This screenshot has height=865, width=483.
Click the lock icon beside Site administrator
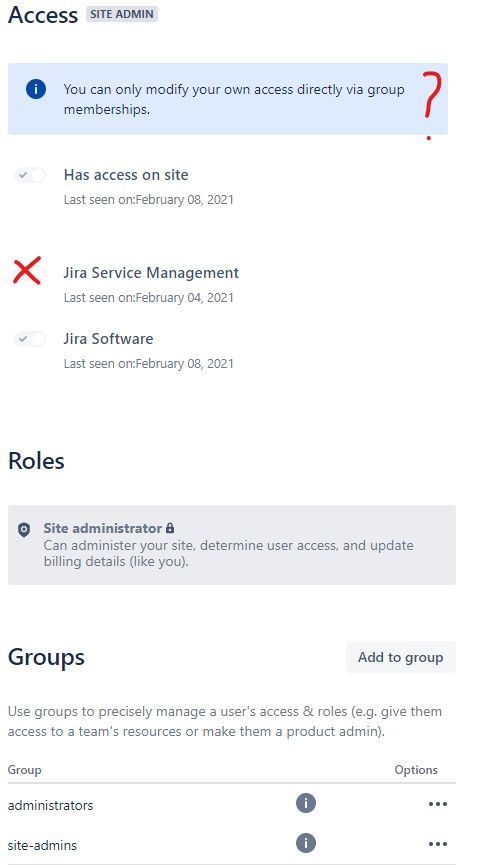[x=170, y=528]
